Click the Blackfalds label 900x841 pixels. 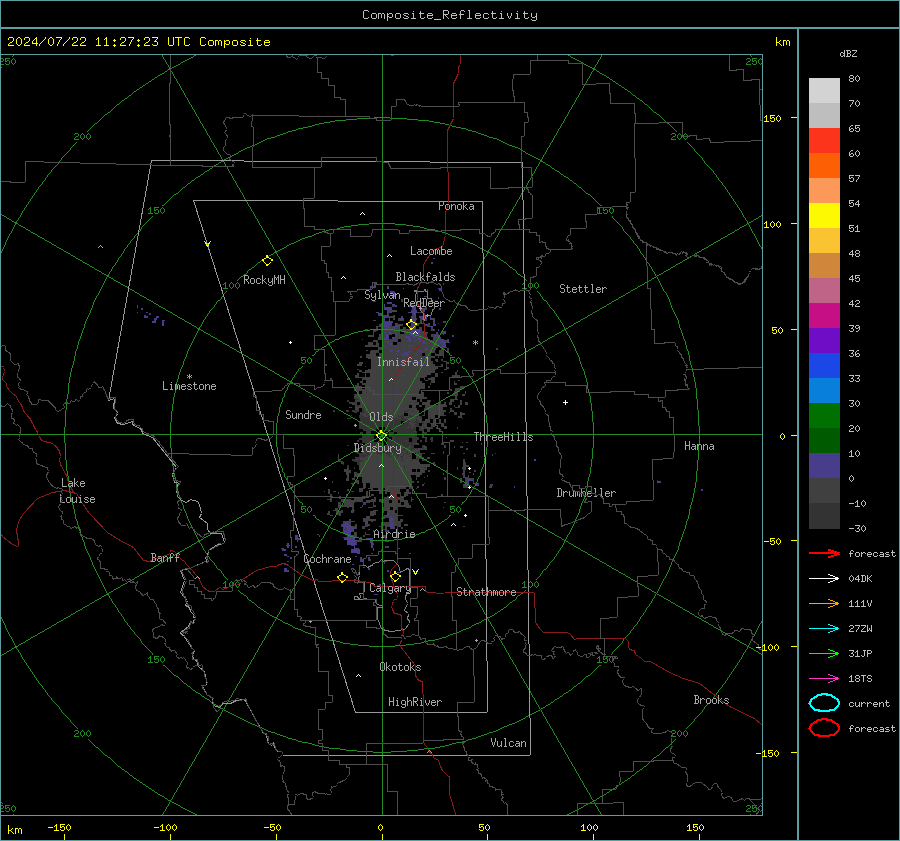click(425, 277)
